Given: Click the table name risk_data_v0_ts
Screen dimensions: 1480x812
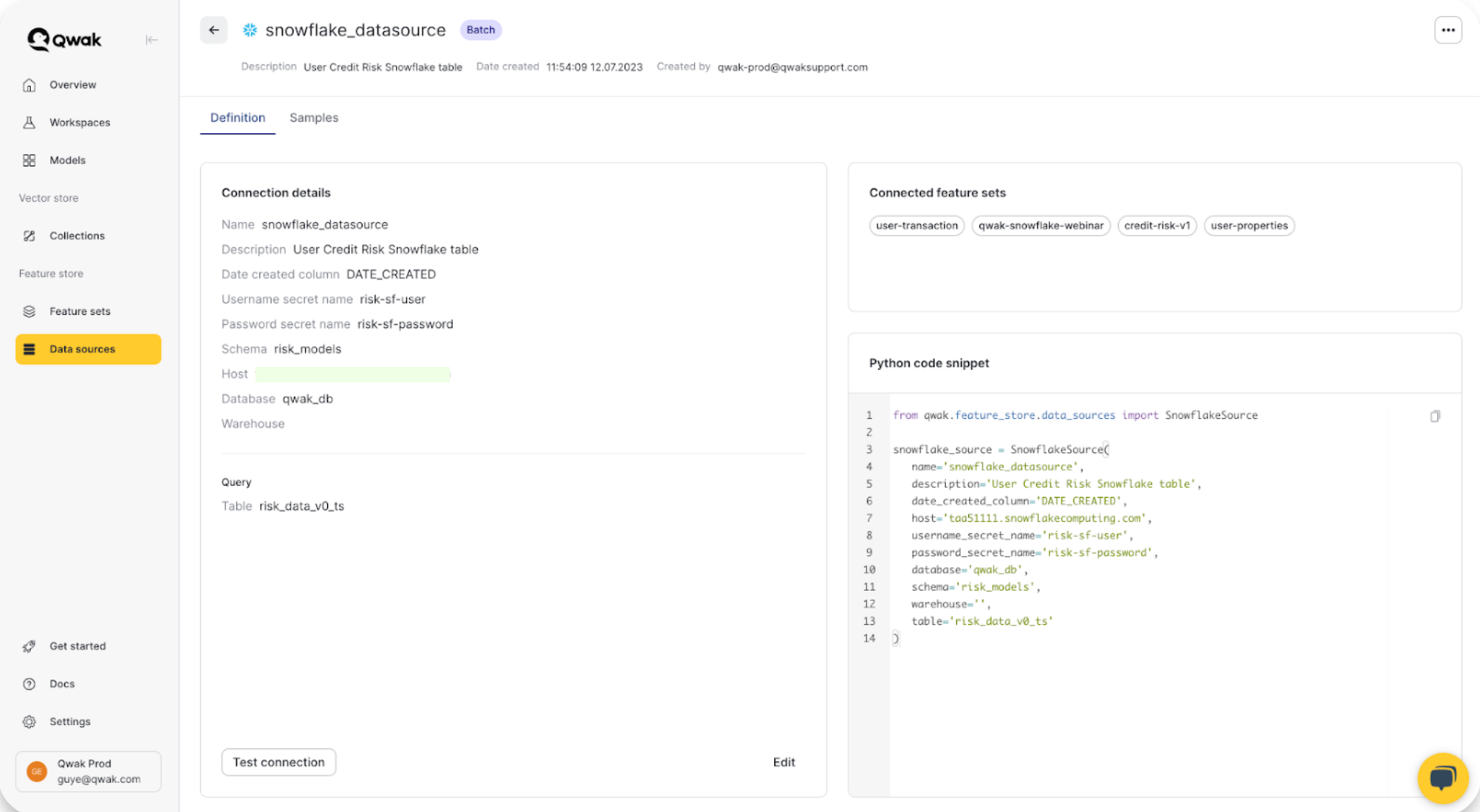Looking at the screenshot, I should click(x=301, y=506).
